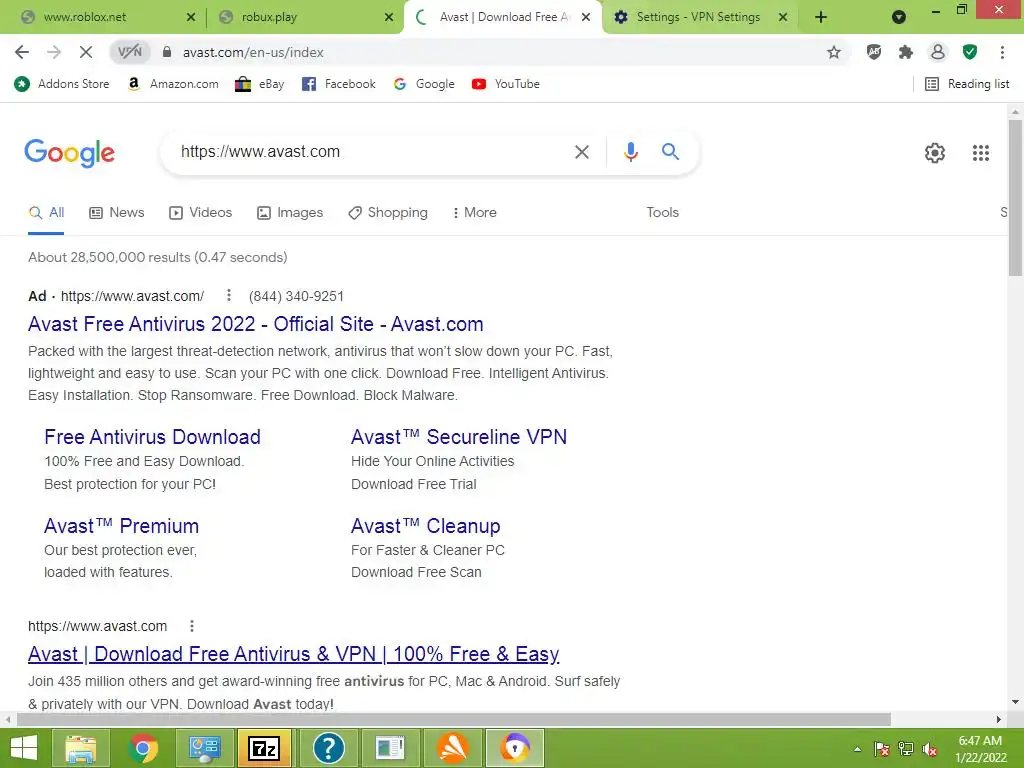This screenshot has height=768, width=1024.
Task: Open the Google bookmark
Action: click(424, 84)
